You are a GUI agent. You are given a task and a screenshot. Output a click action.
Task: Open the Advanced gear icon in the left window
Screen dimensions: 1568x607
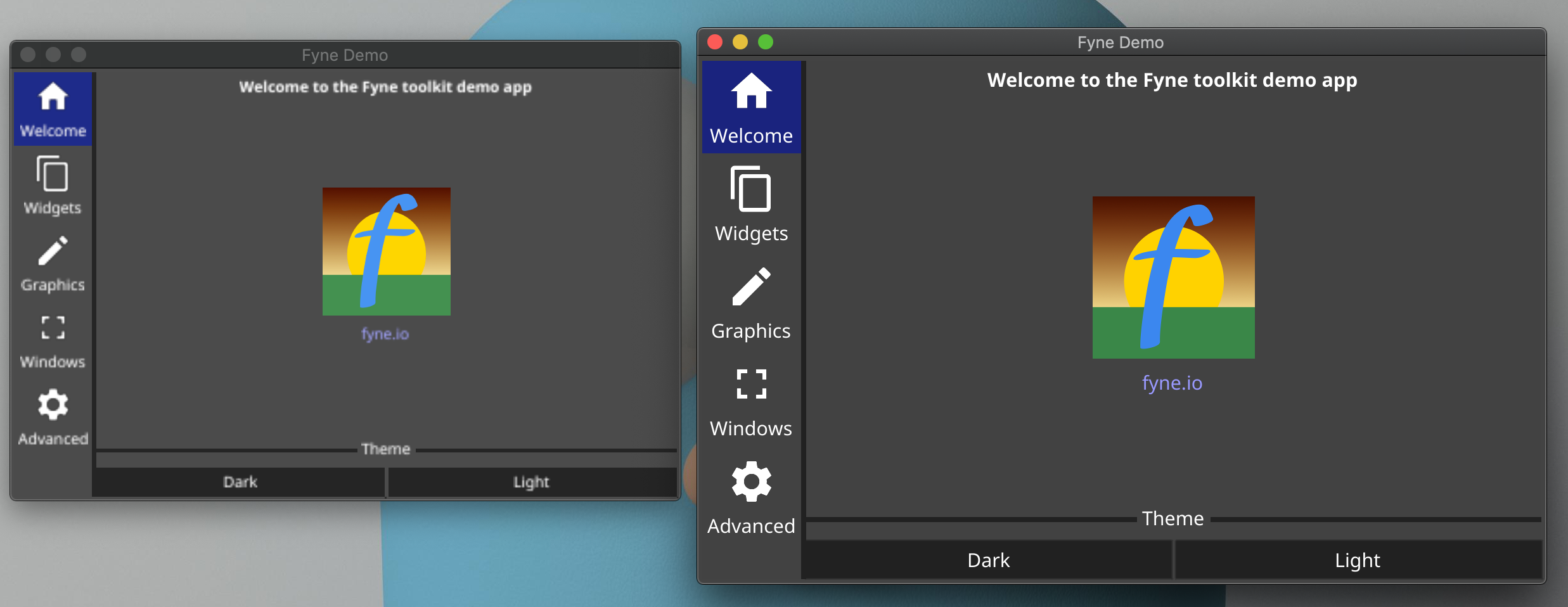tap(53, 405)
